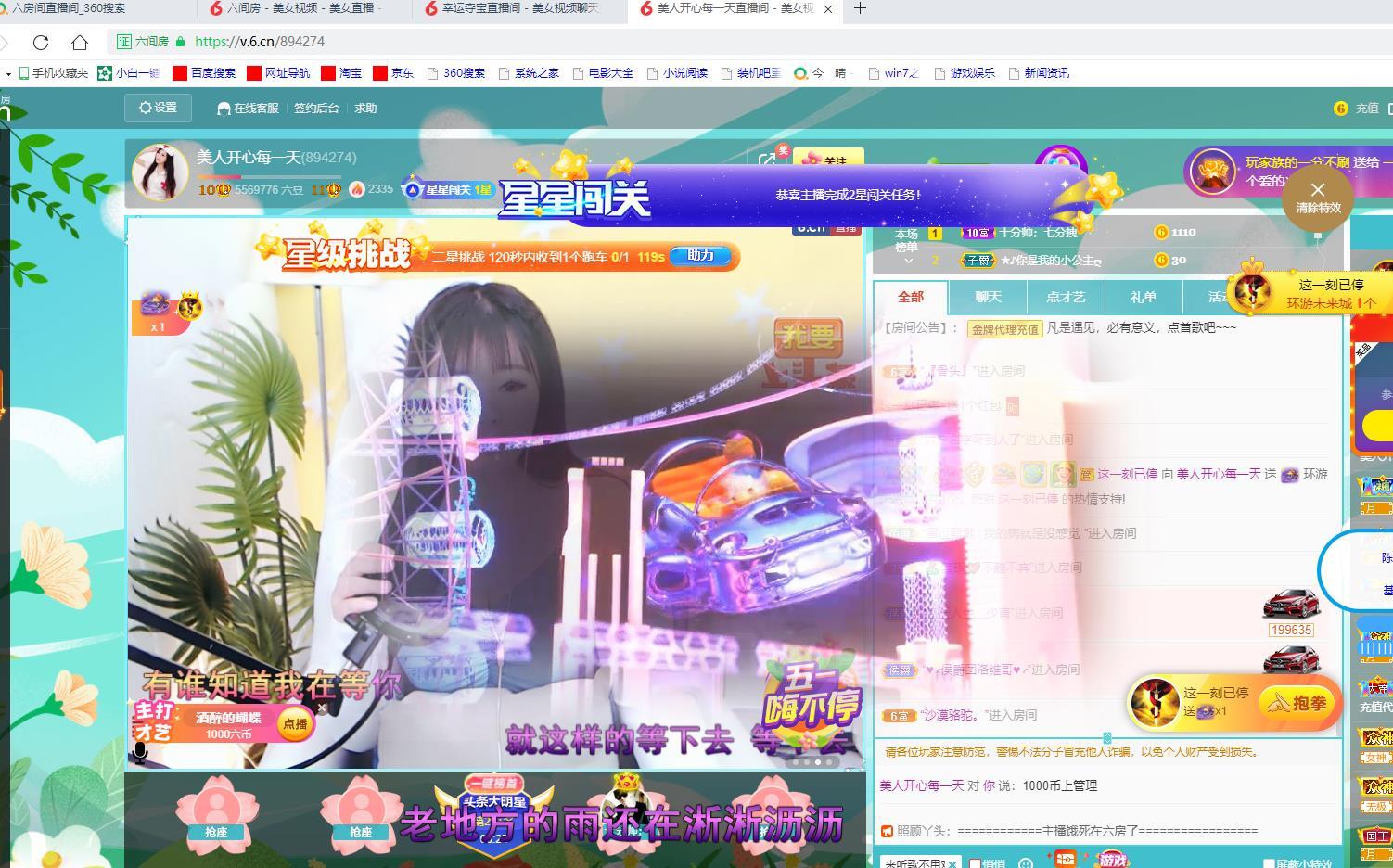Toggle the microphone icon on the video
Image resolution: width=1393 pixels, height=868 pixels.
pos(140,752)
